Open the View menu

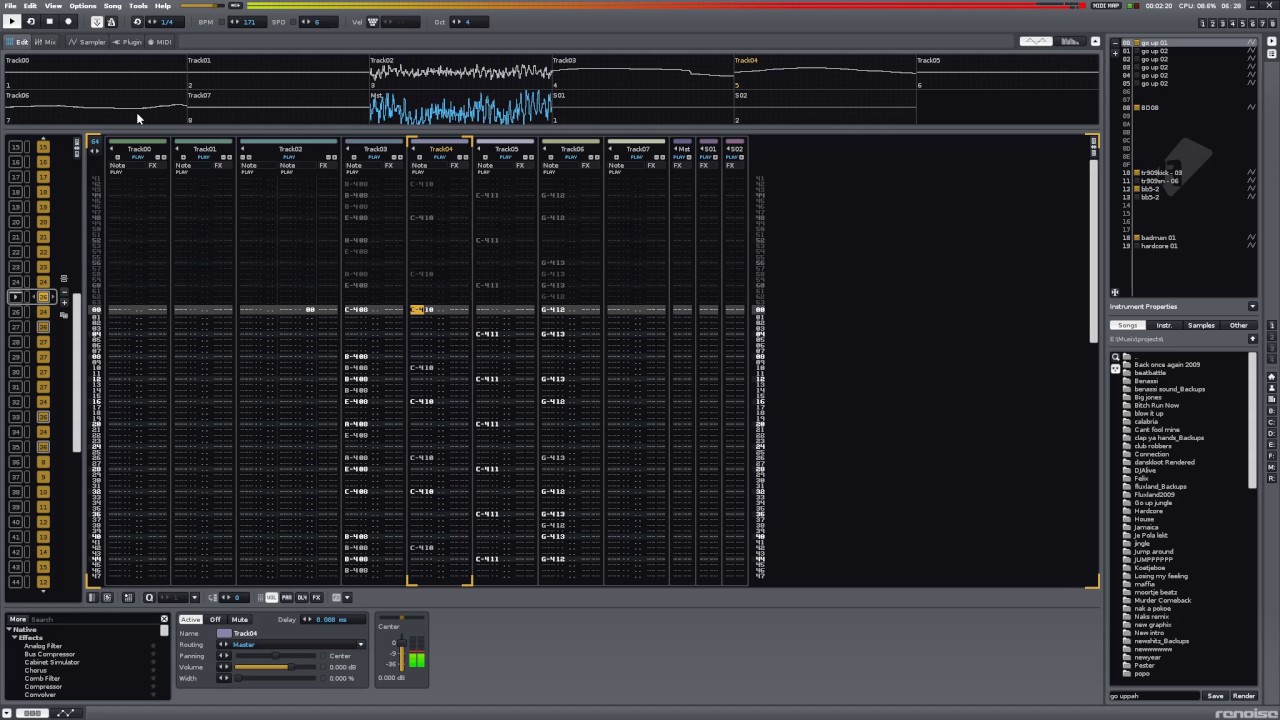53,6
